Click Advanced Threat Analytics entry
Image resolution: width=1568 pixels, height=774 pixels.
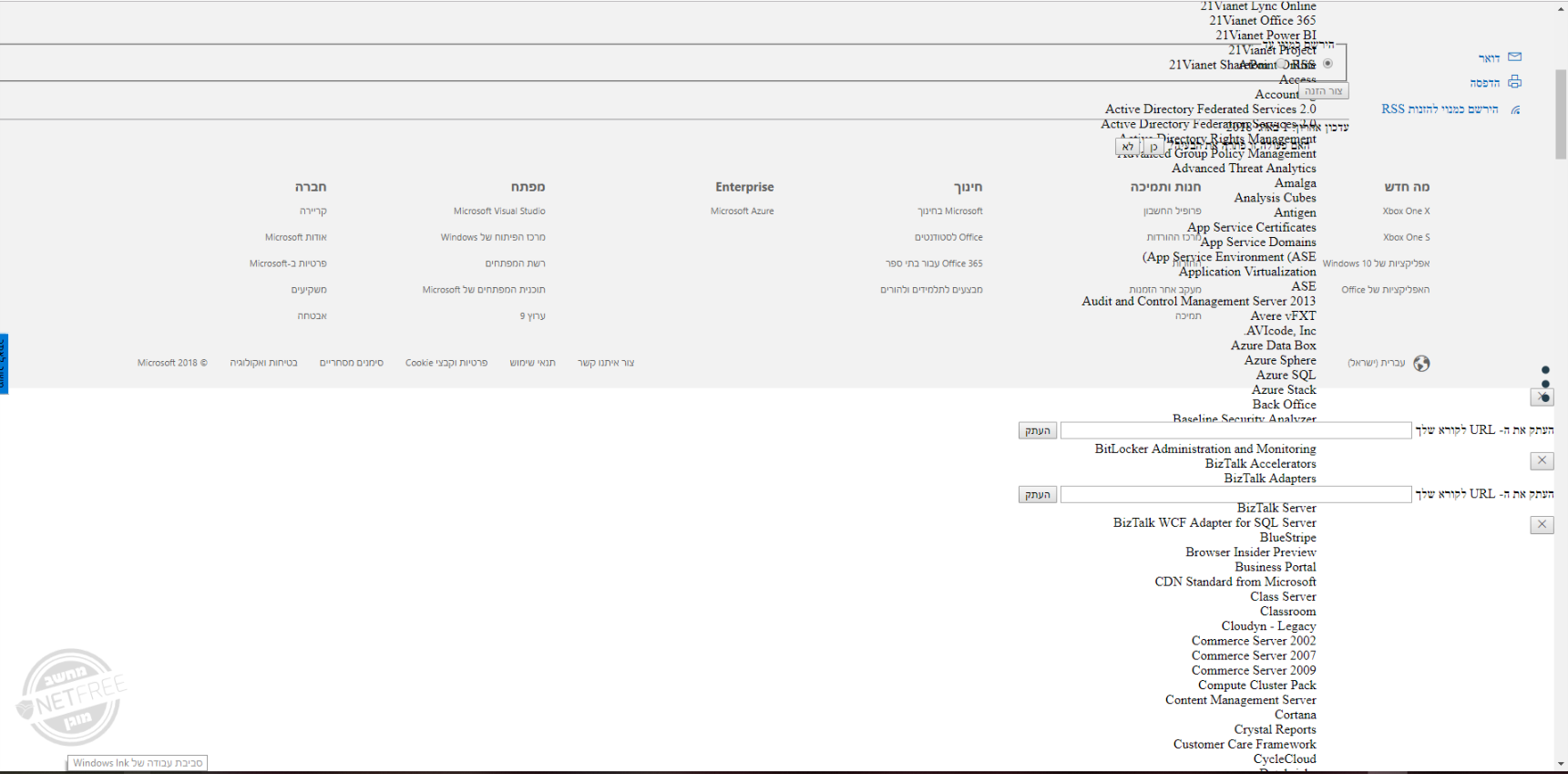point(1245,168)
